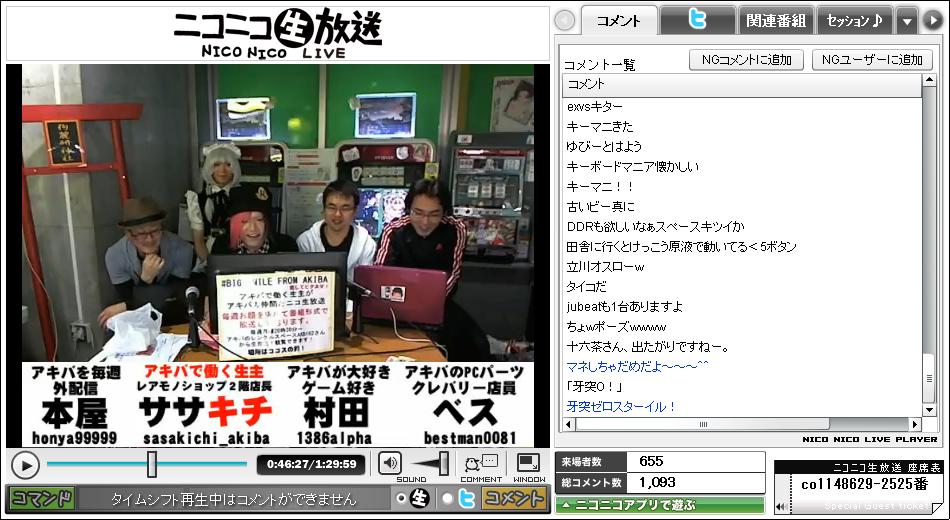Click the WINDOW mode icon
The width and height of the screenshot is (950, 520).
coord(528,463)
